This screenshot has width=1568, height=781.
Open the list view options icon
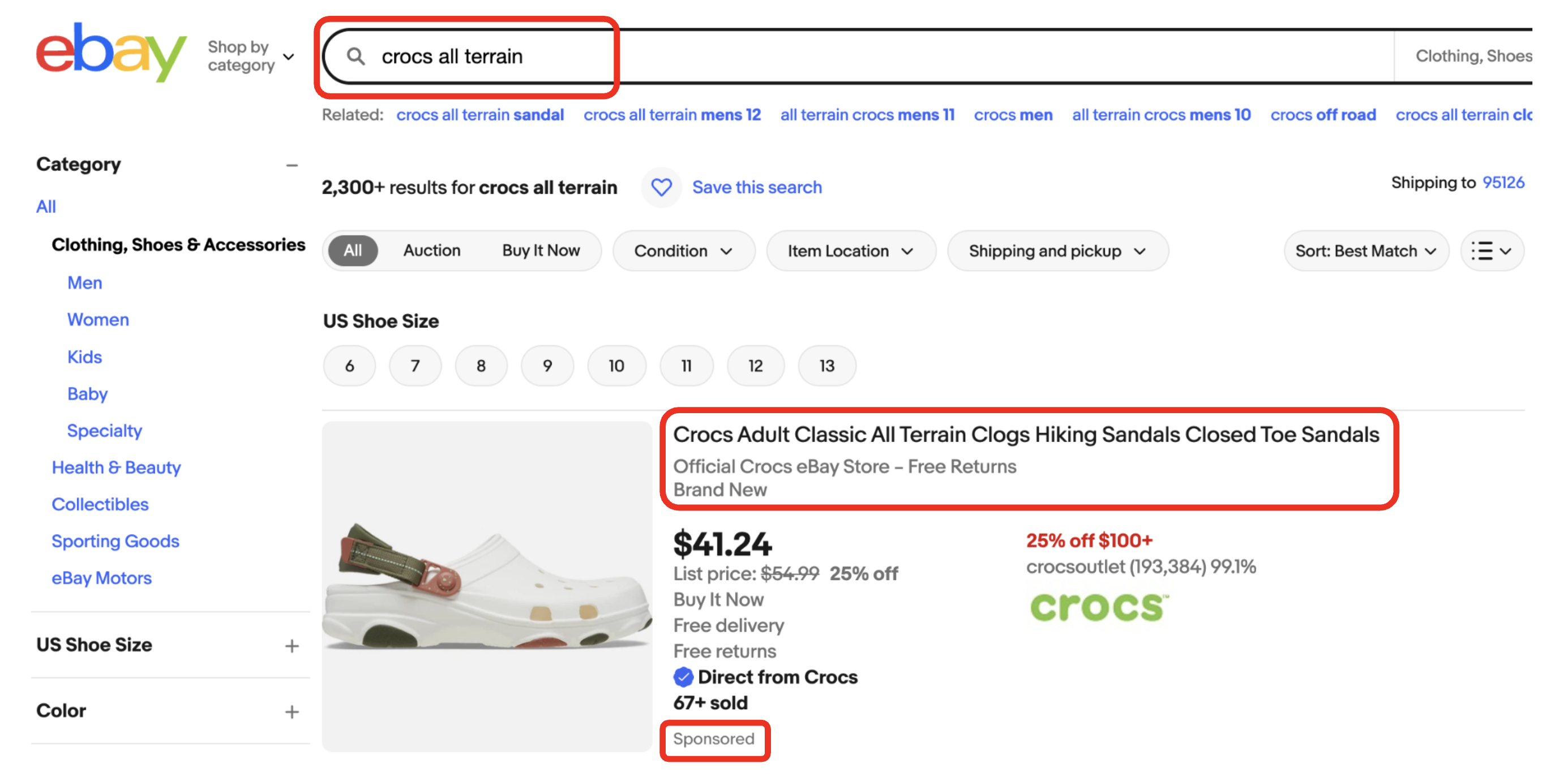pyautogui.click(x=1492, y=251)
